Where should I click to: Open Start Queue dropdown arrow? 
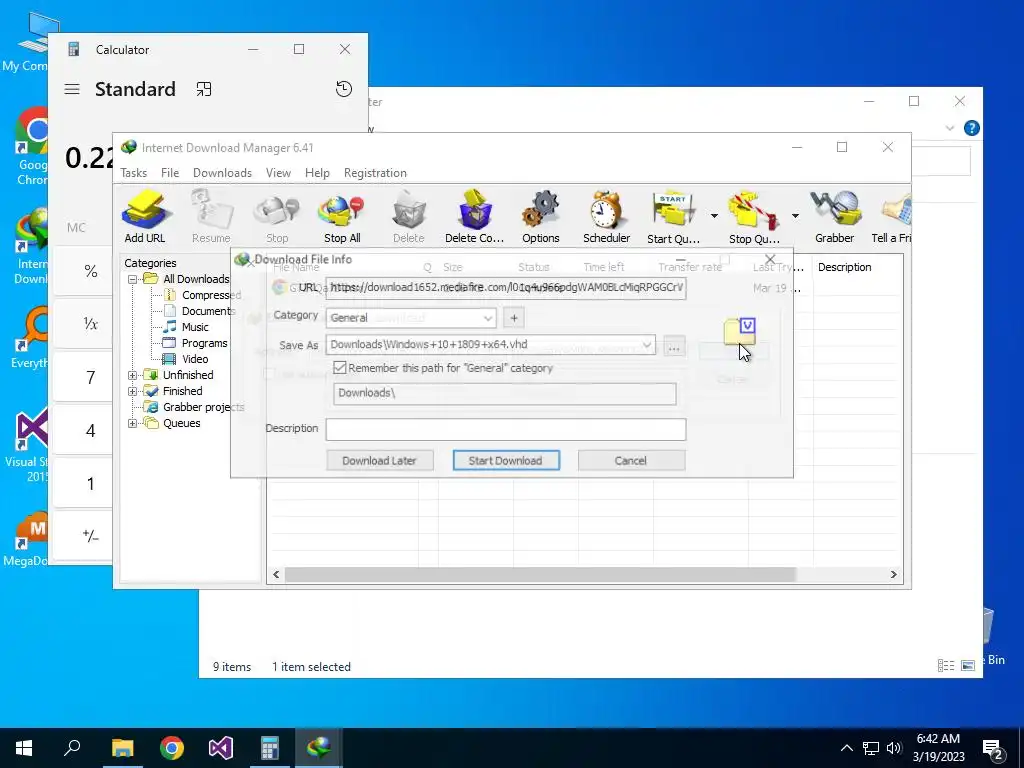pos(714,216)
